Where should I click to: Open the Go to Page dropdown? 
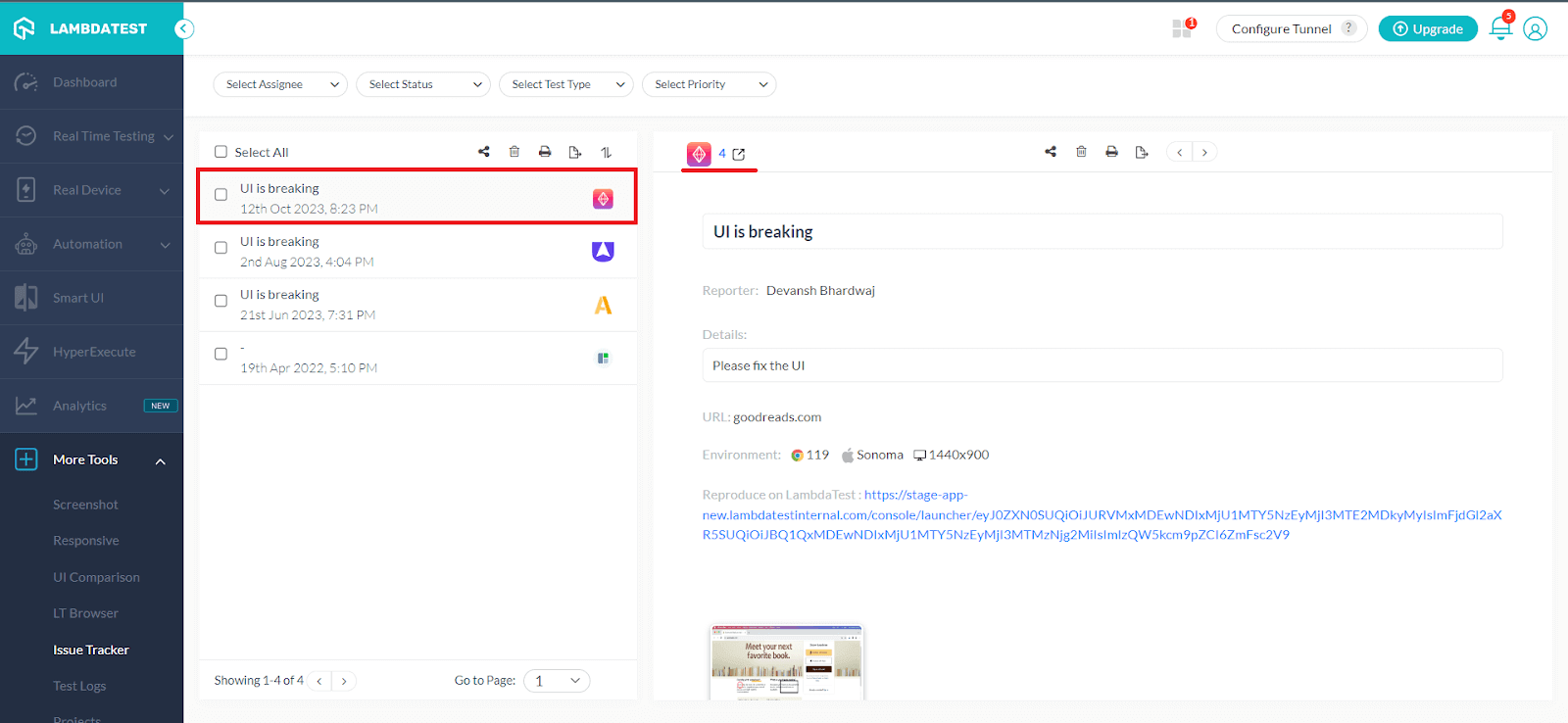tap(557, 681)
